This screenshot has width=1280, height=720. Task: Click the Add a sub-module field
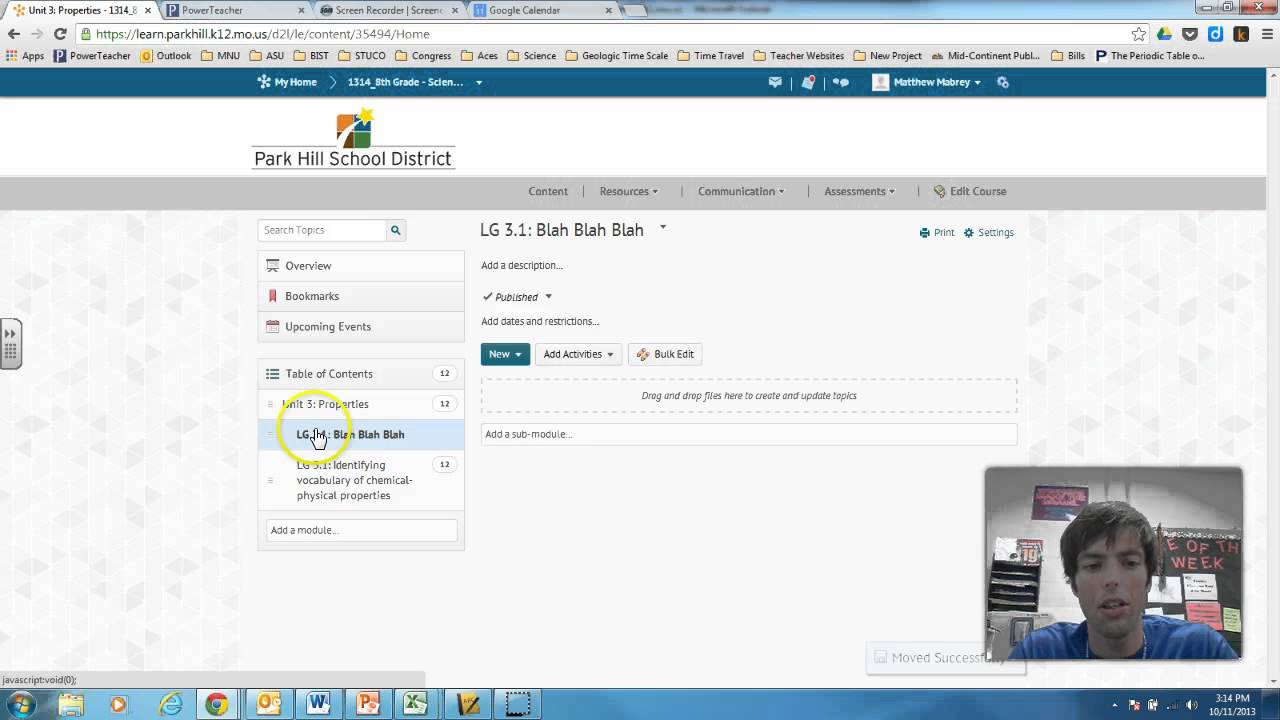[x=748, y=434]
